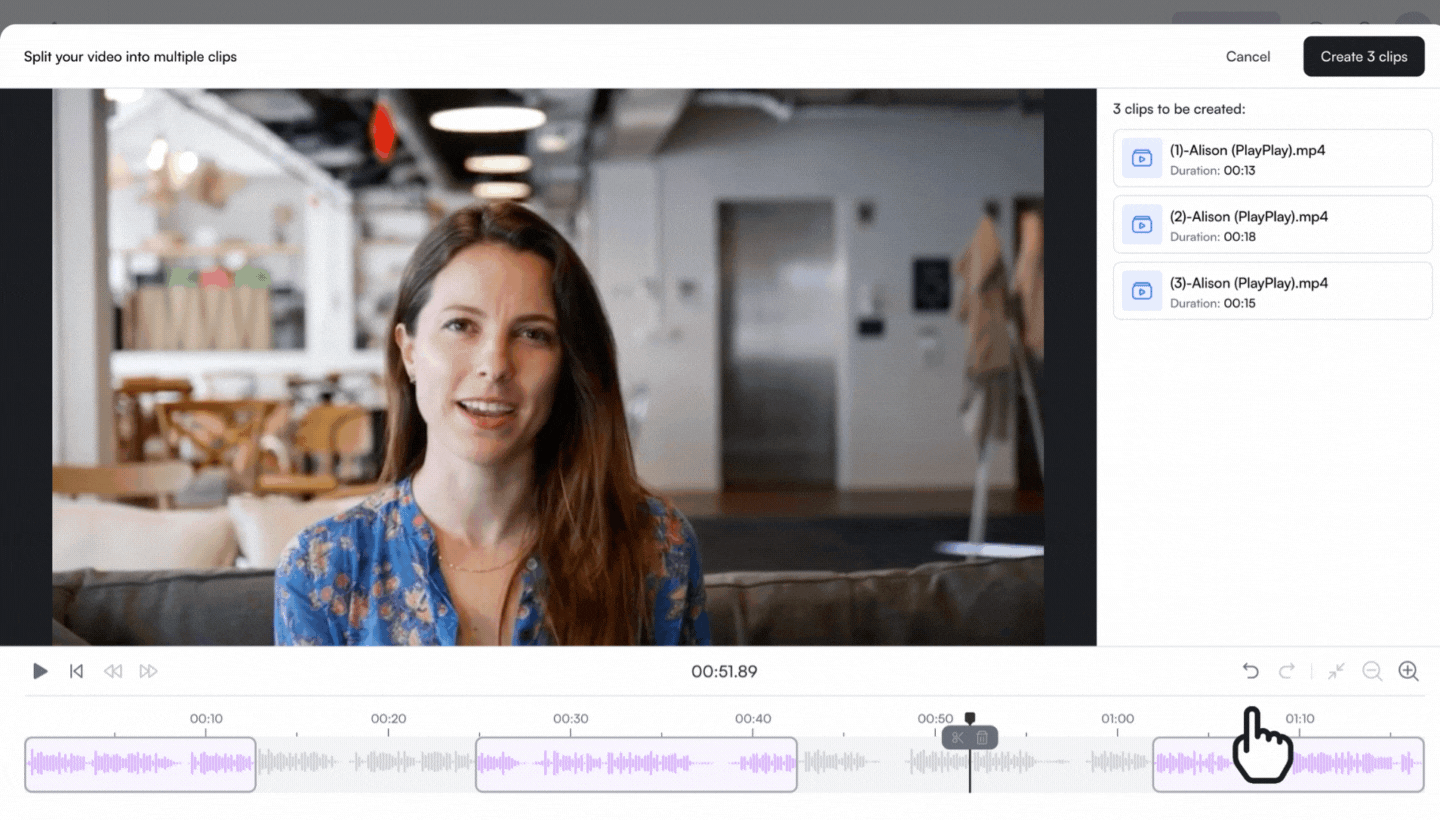The image size is (1440, 820).
Task: Undo the last timeline edit
Action: point(1250,671)
